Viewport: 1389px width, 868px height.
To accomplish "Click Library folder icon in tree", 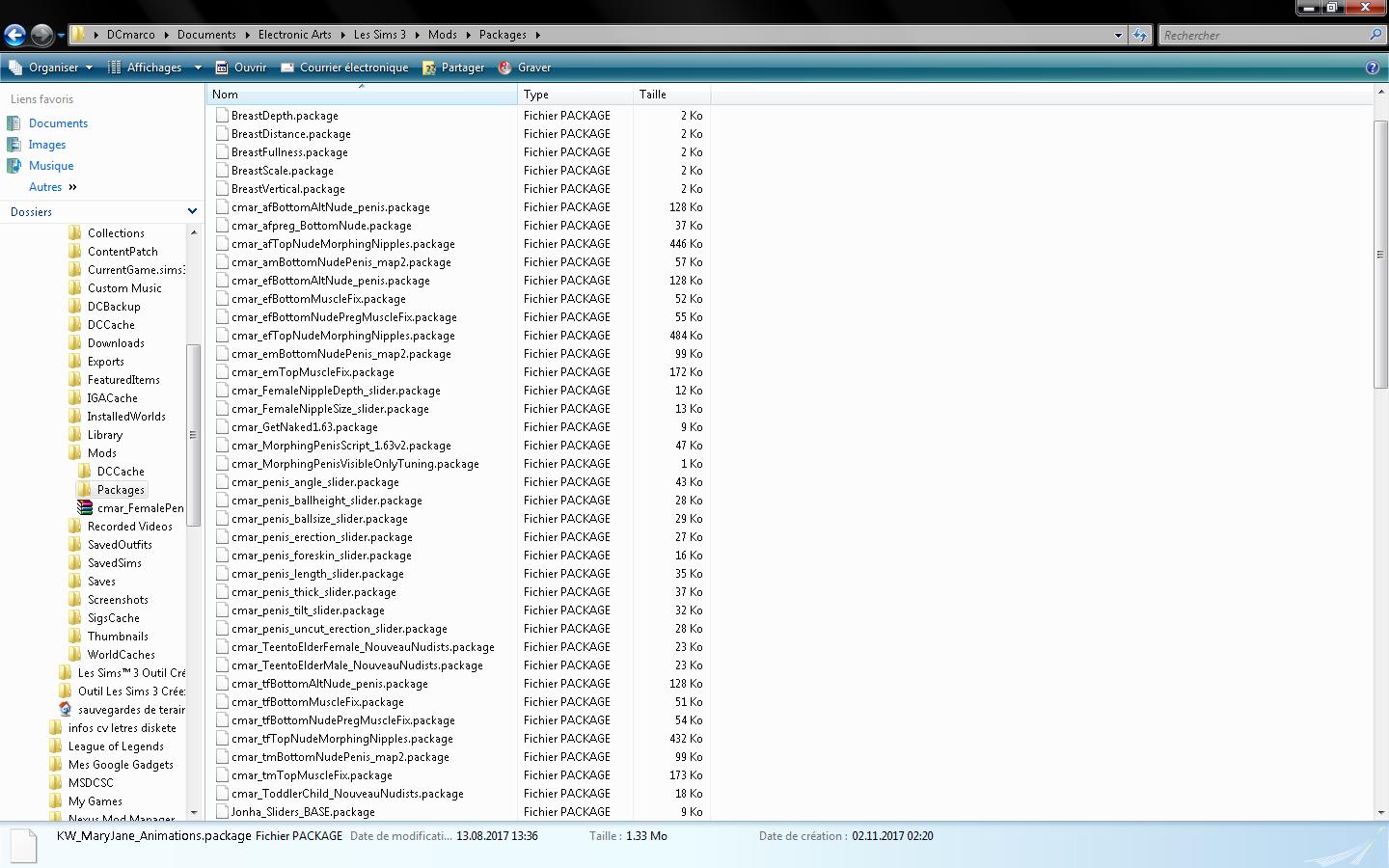I will pos(75,435).
